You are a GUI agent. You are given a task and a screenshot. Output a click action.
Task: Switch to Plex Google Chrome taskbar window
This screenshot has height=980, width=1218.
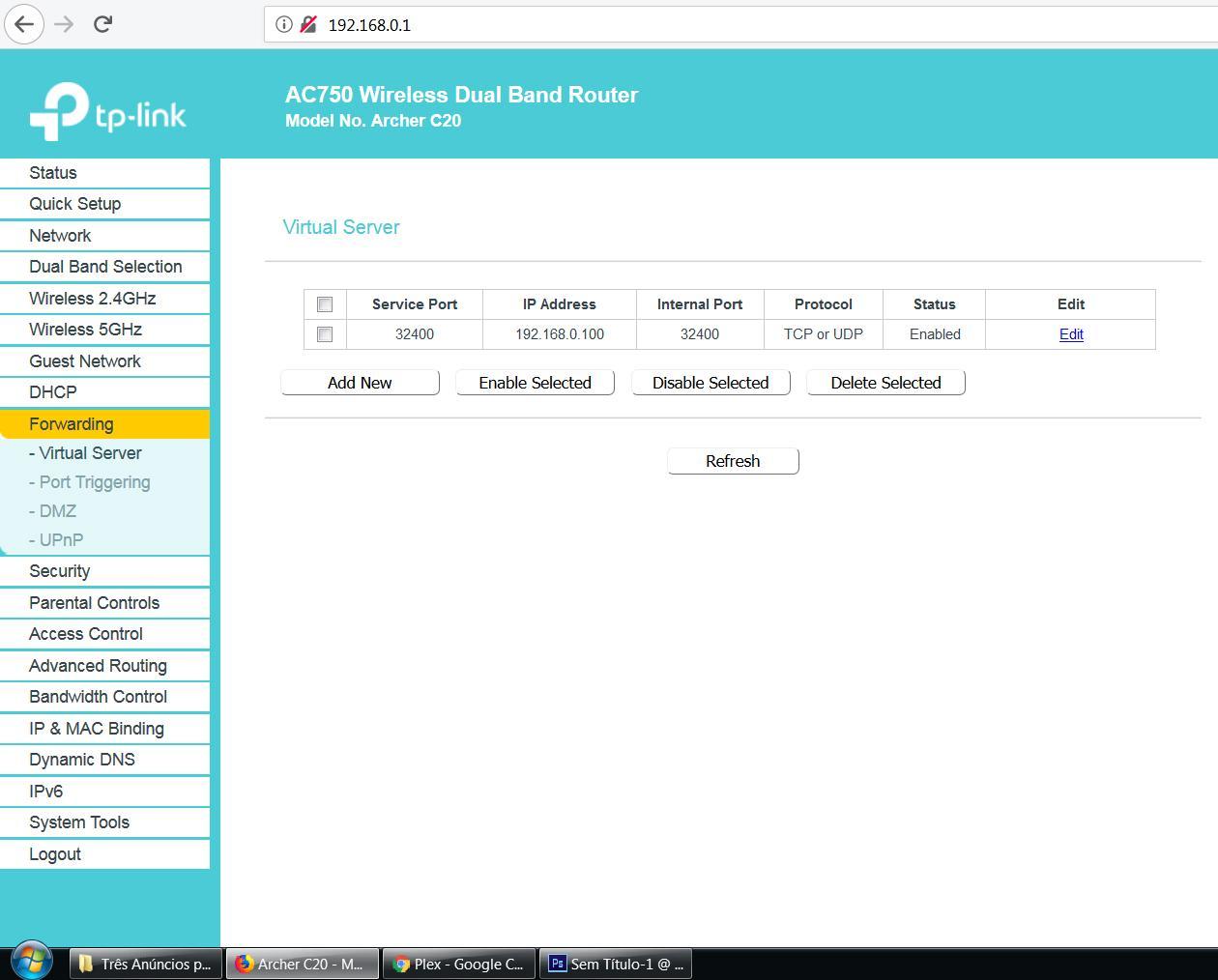coord(459,964)
